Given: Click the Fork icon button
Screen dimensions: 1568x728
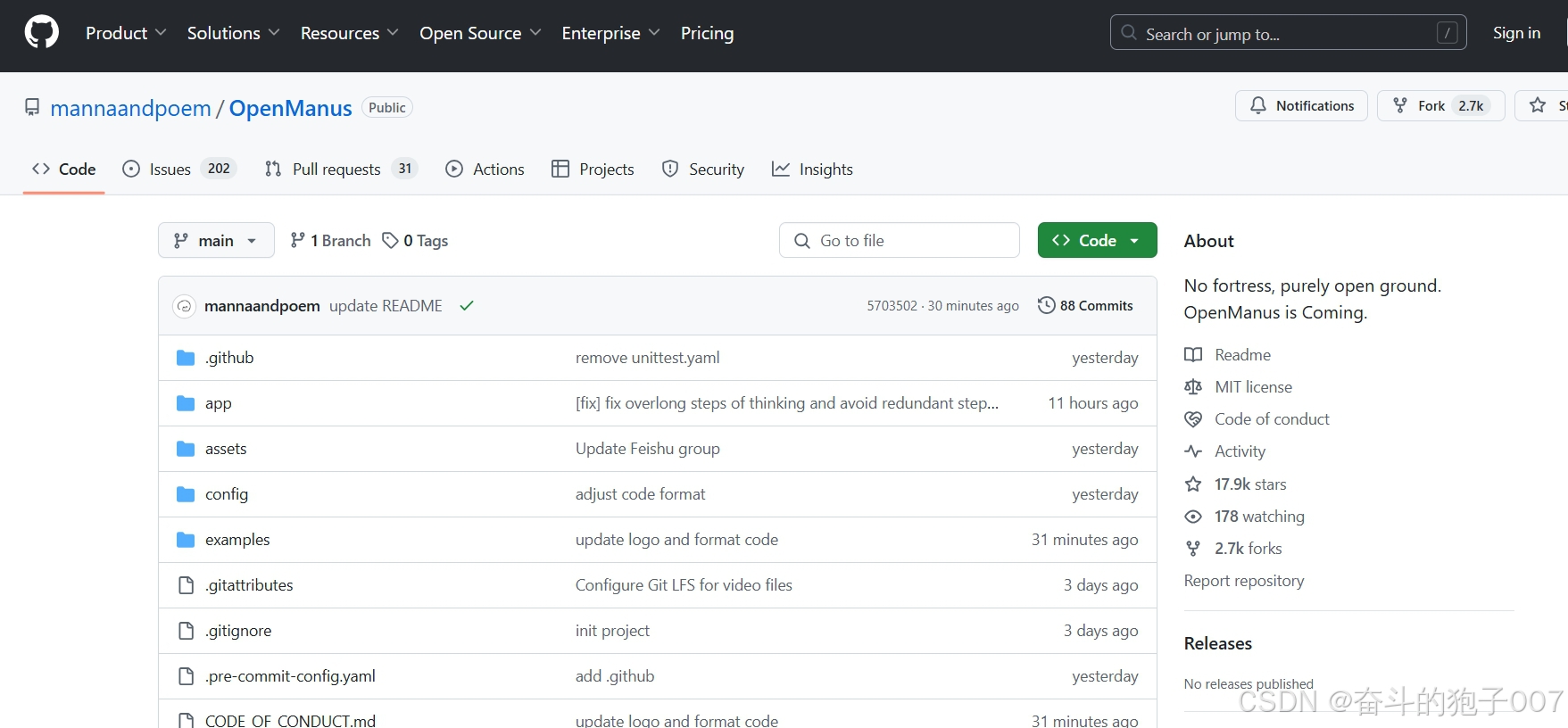Looking at the screenshot, I should coord(1400,105).
